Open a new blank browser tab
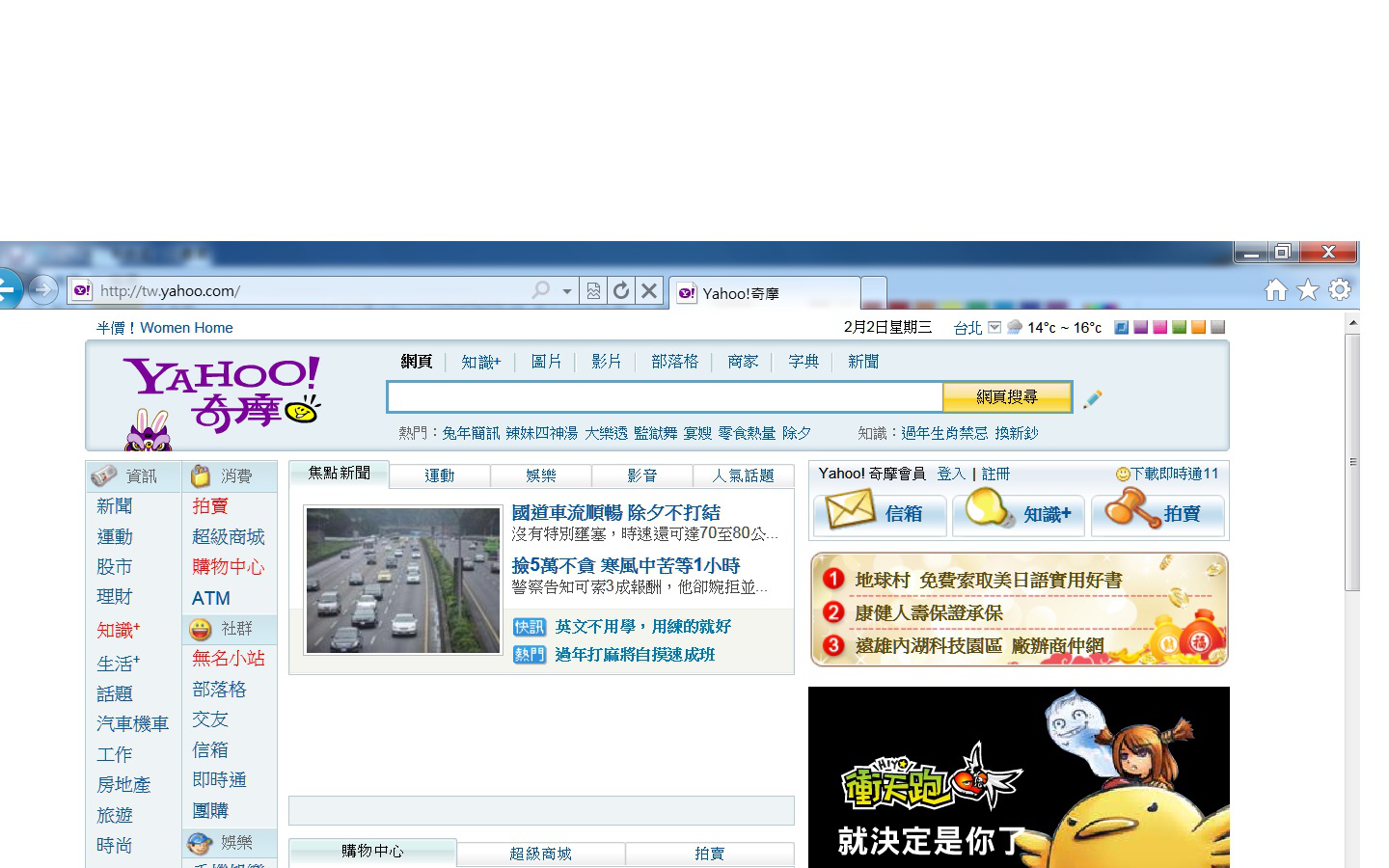Viewport: 1389px width, 868px height. pos(873,292)
